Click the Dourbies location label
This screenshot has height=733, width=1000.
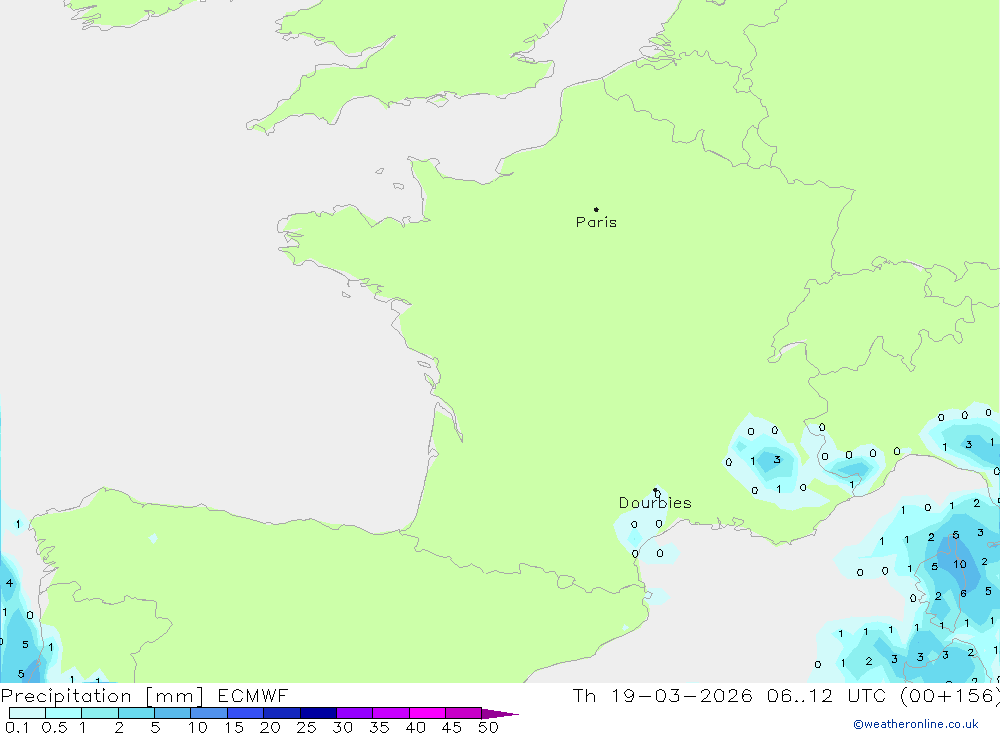[x=655, y=503]
